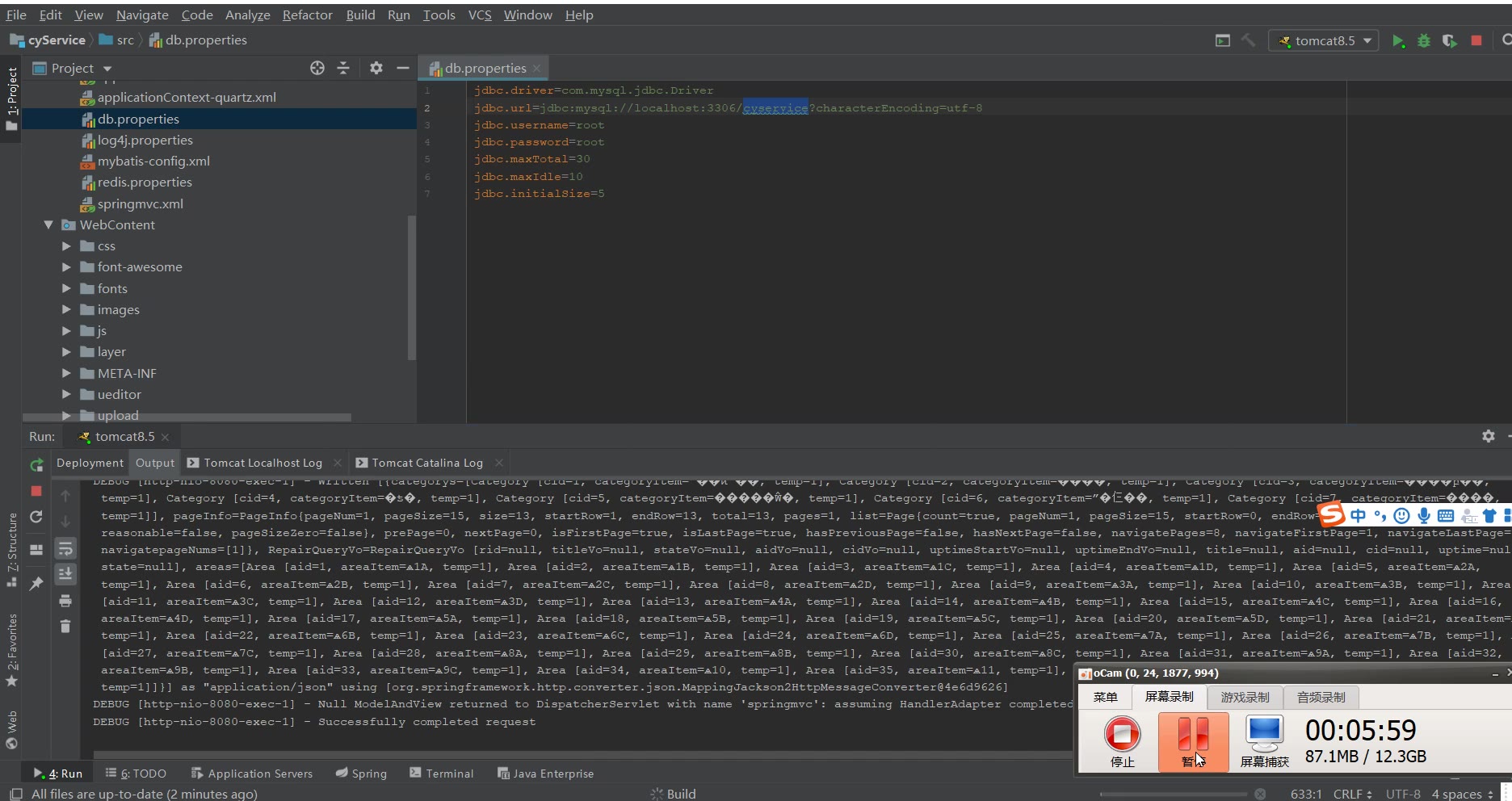This screenshot has height=801, width=1512.
Task: Change CRLF line separator in status bar
Action: pos(1352,794)
